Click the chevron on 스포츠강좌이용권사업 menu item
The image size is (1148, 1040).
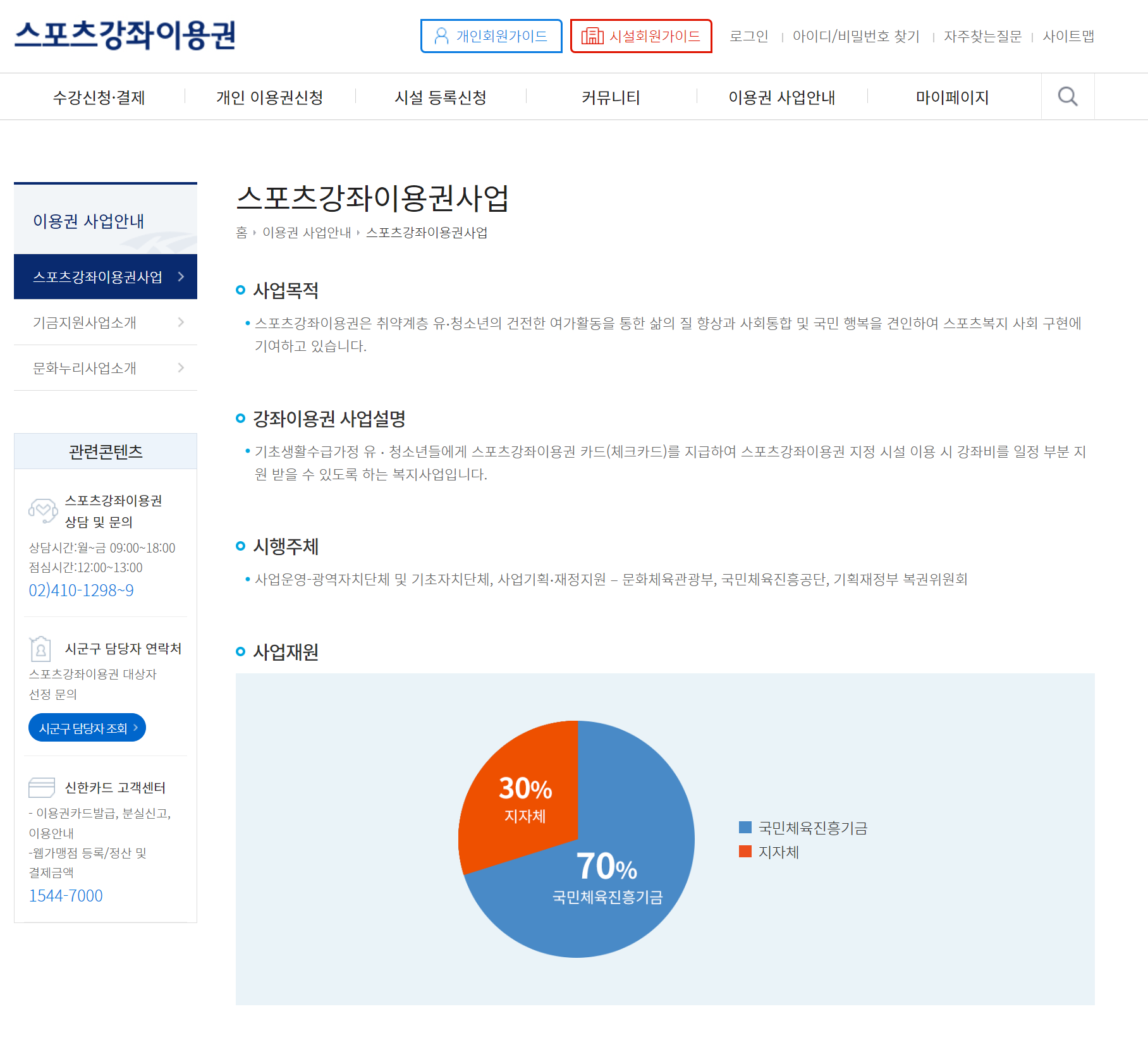tap(180, 276)
